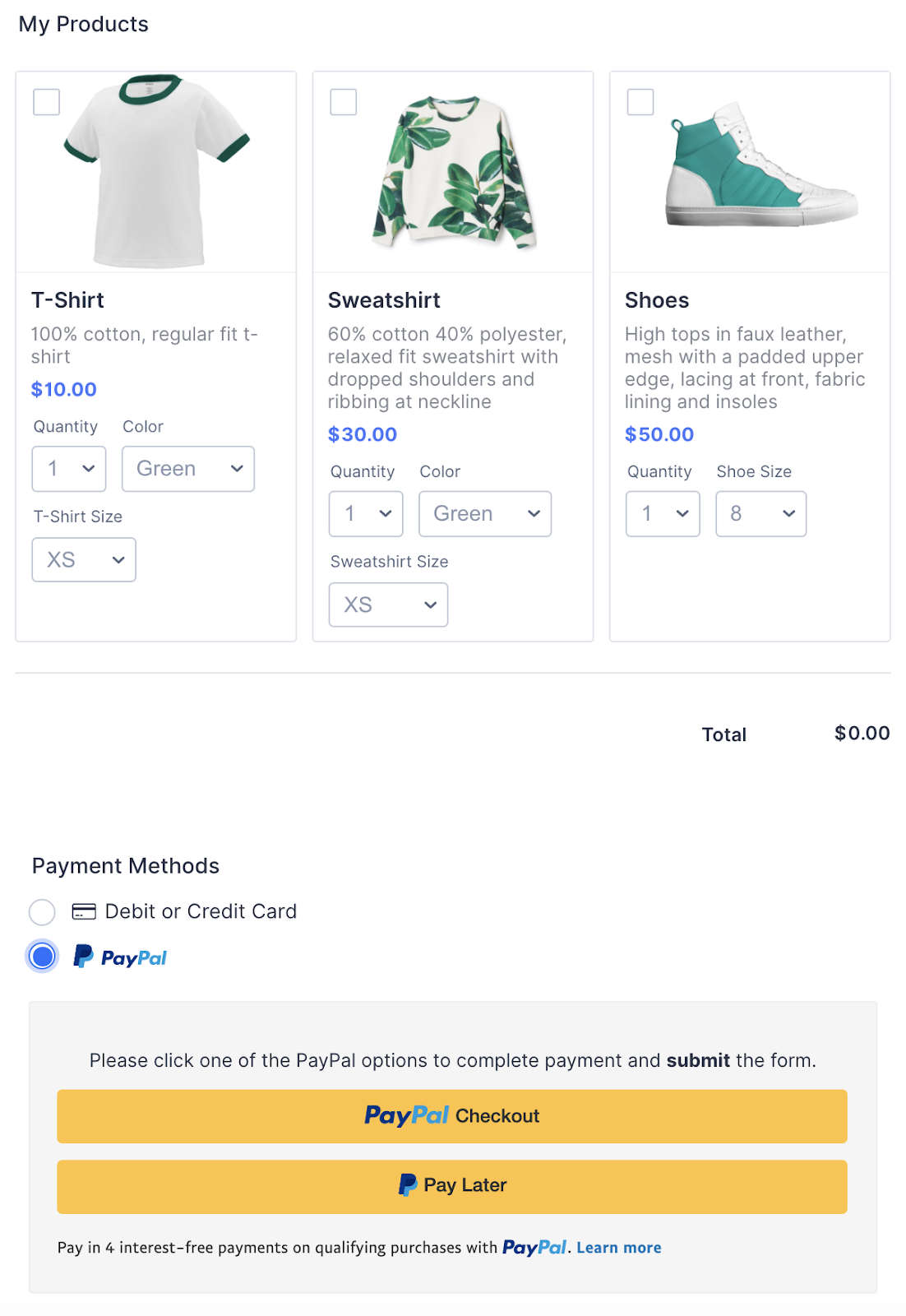Open the T-Shirt Color dropdown
This screenshot has height=1316, width=906.
(188, 469)
